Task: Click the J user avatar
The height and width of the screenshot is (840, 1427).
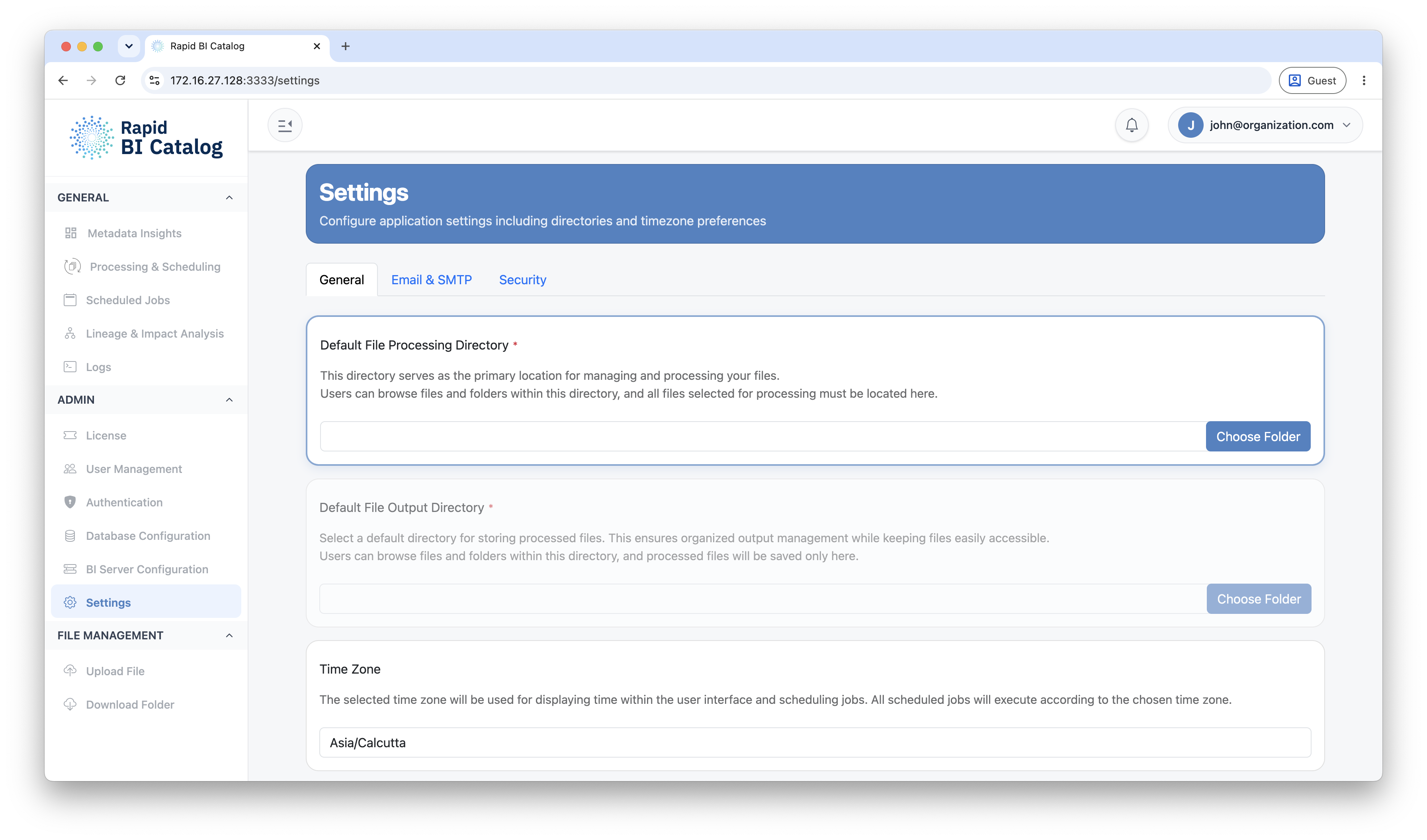Action: click(1190, 125)
